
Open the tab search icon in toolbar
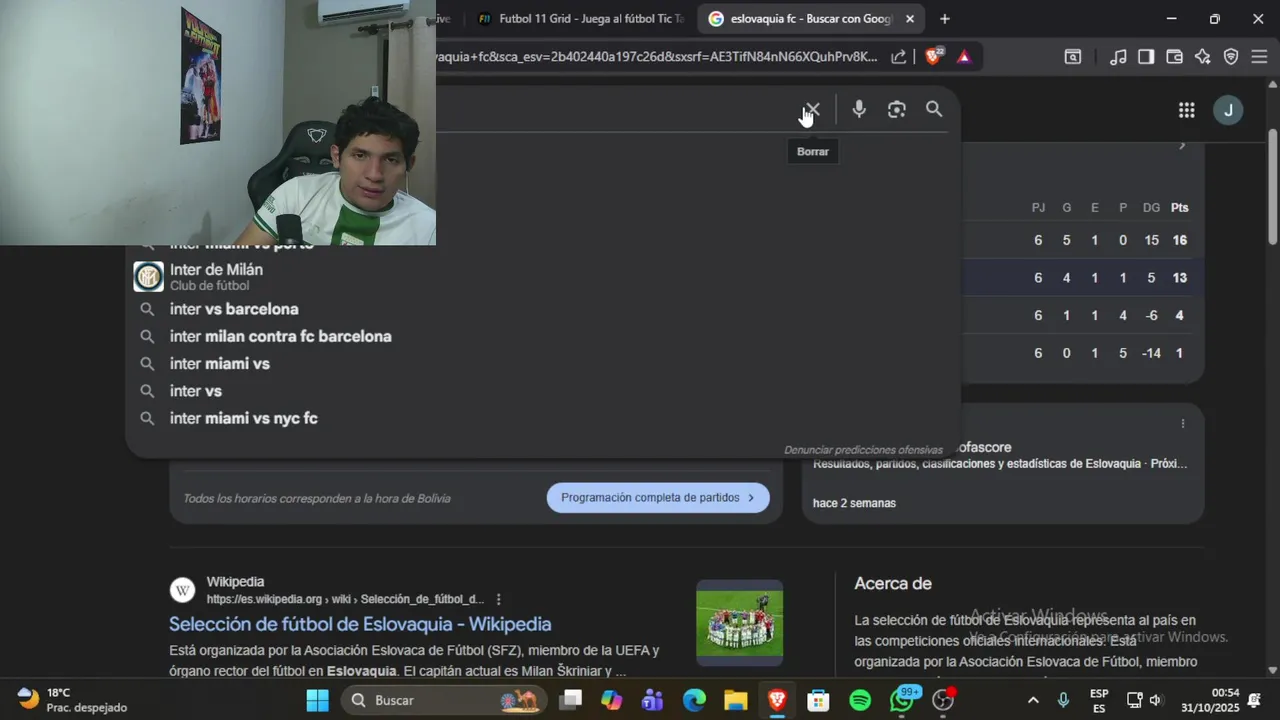click(1072, 57)
